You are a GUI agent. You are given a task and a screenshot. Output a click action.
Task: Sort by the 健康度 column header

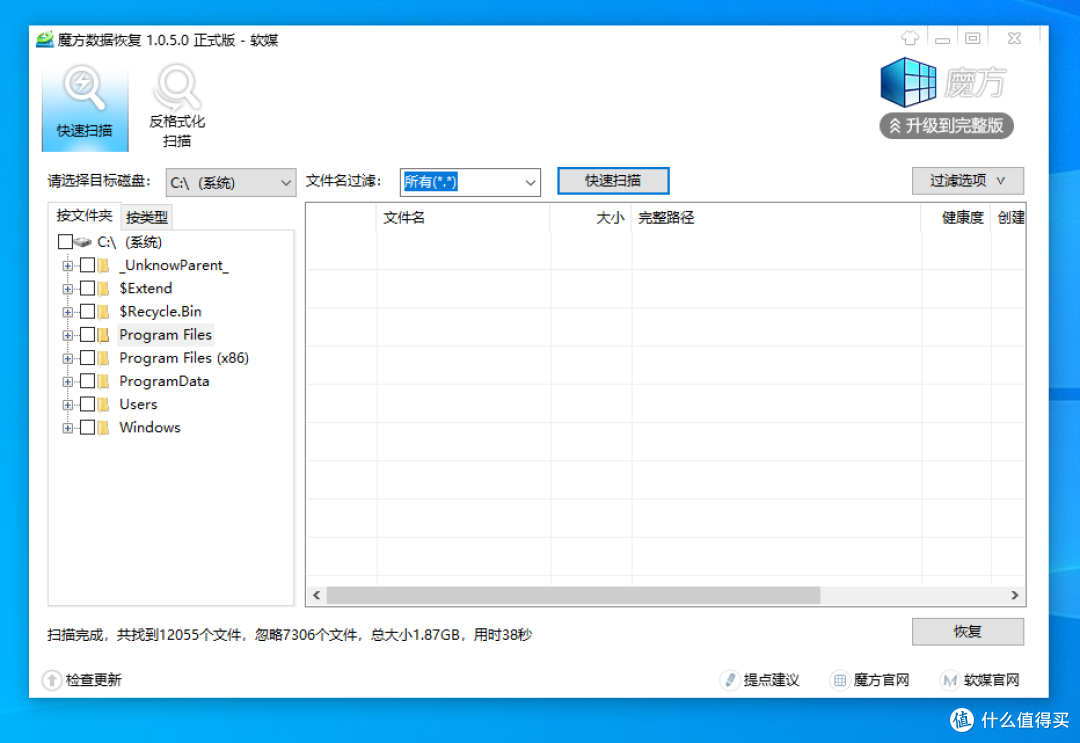[x=955, y=218]
